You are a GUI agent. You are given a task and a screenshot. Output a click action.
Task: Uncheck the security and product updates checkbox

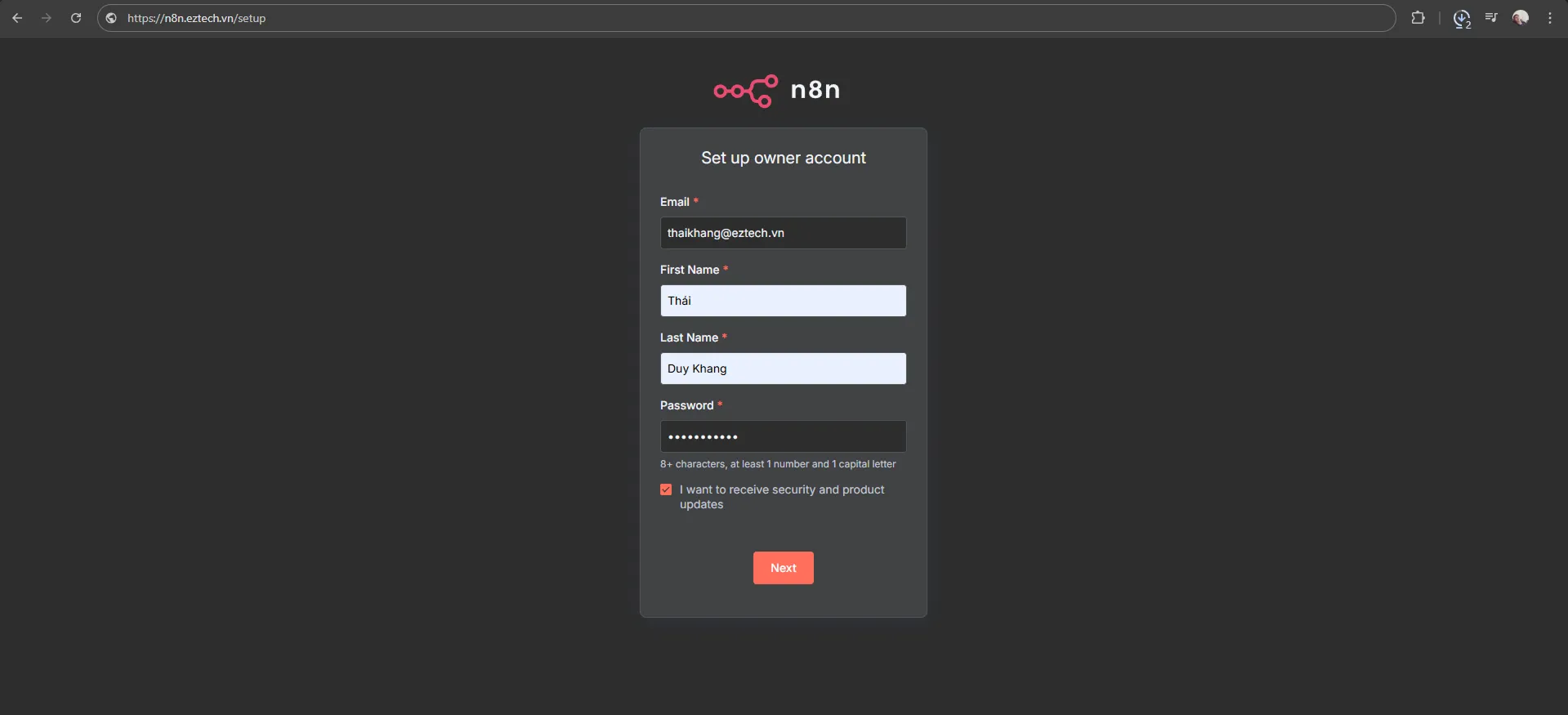click(666, 489)
